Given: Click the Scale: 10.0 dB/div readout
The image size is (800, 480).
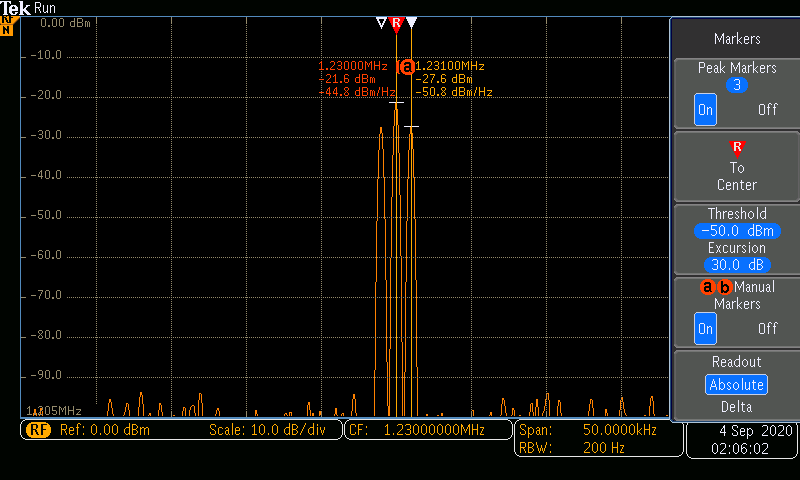Looking at the screenshot, I should coord(267,430).
